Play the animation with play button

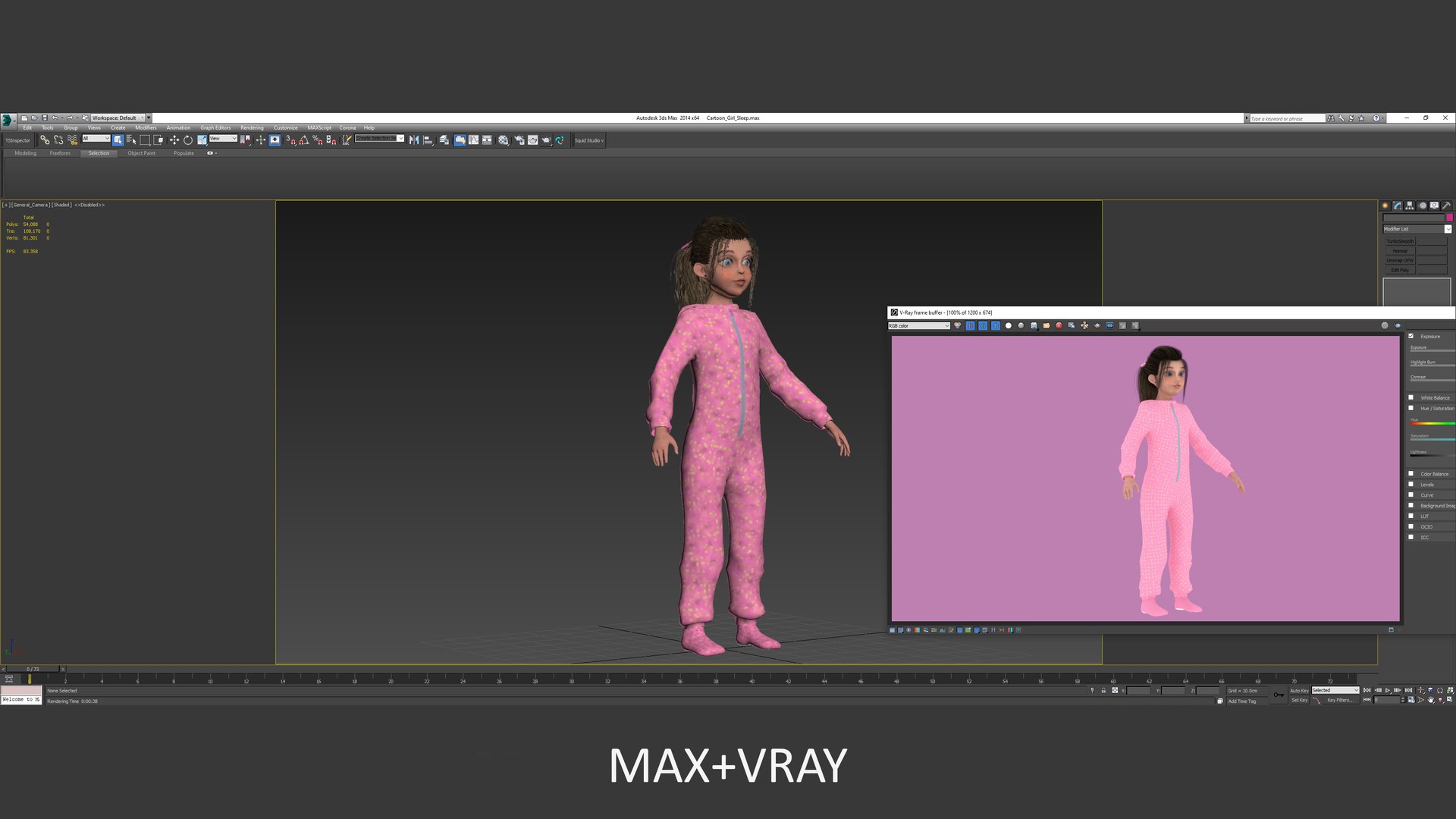1388,690
